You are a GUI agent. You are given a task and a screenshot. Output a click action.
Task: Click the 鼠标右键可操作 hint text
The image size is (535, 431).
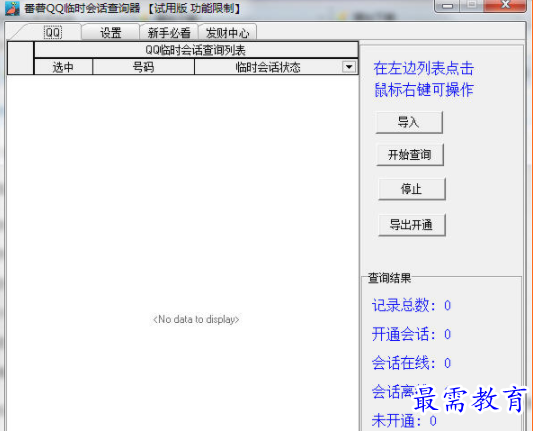click(x=423, y=90)
